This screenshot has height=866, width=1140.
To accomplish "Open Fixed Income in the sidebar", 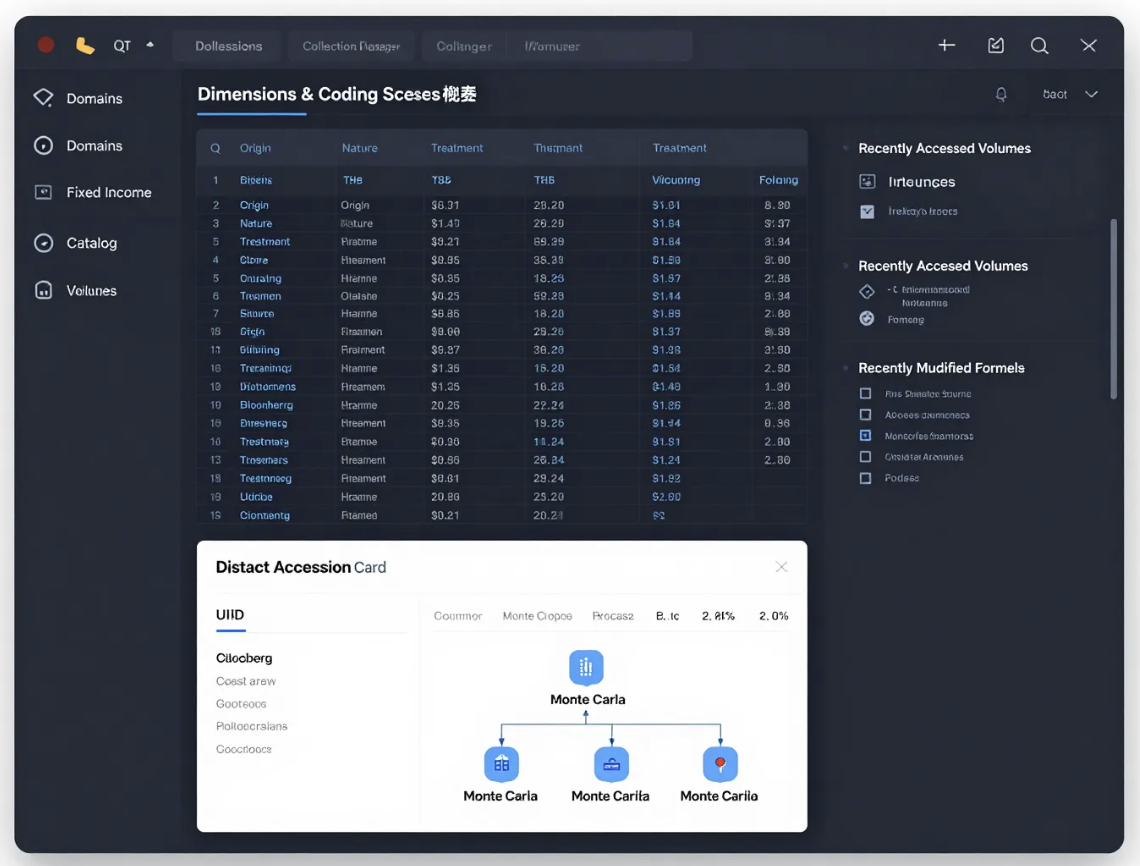I will point(108,192).
